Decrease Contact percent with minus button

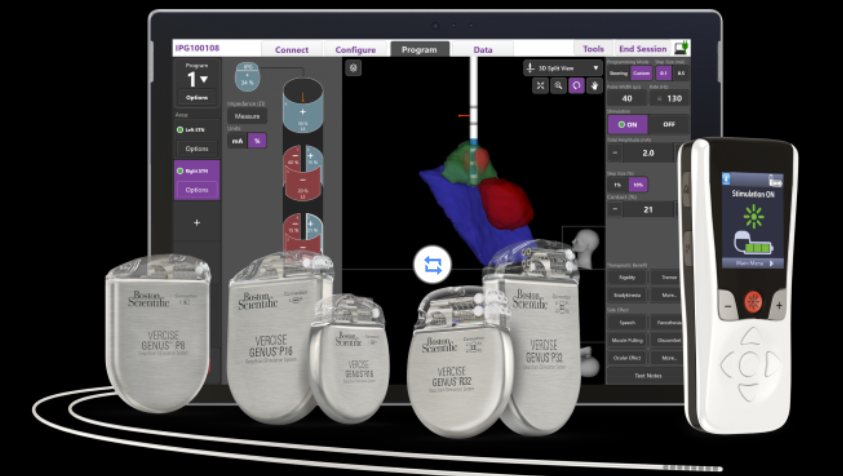(615, 209)
